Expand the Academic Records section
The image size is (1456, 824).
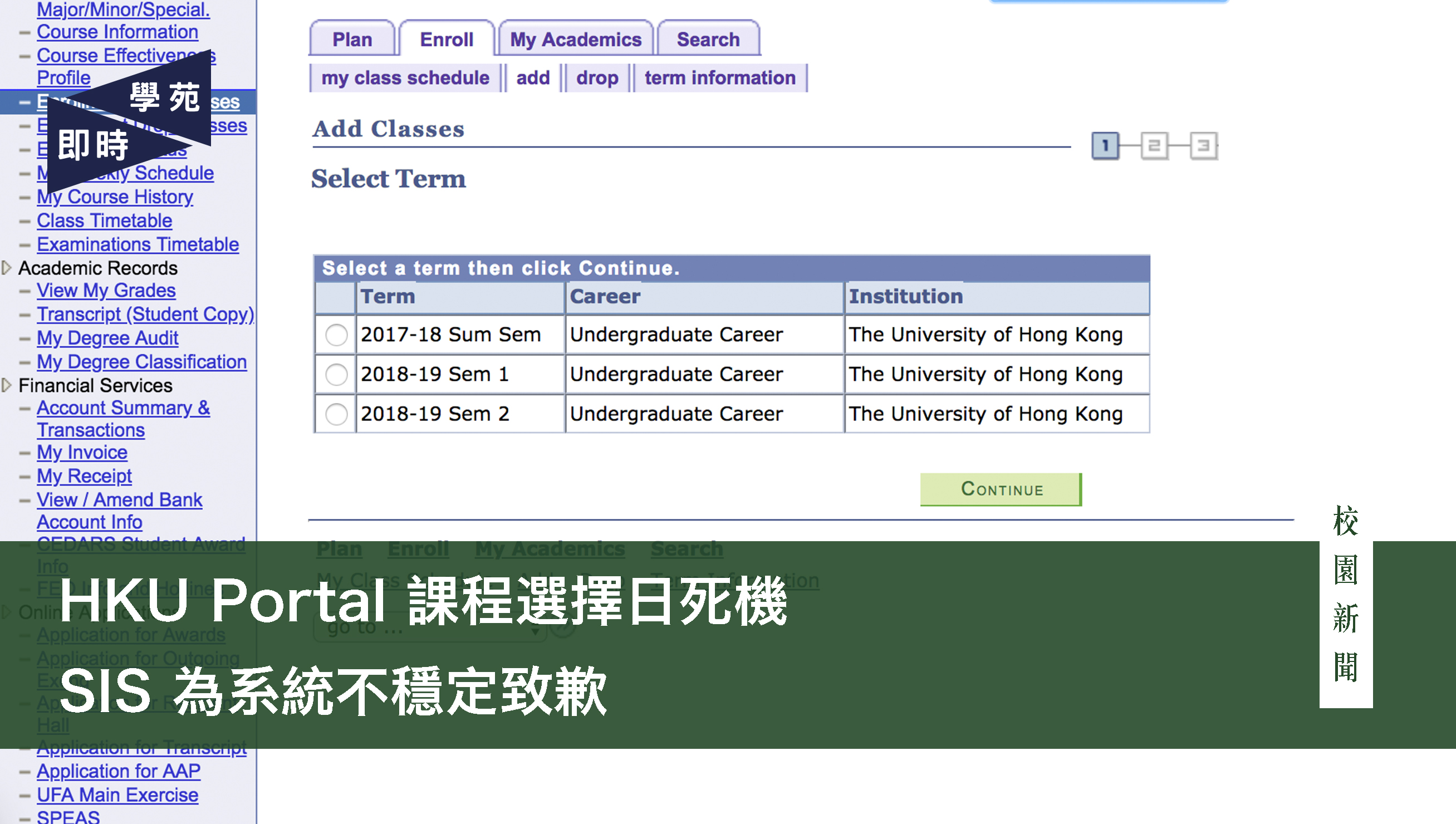[x=7, y=268]
